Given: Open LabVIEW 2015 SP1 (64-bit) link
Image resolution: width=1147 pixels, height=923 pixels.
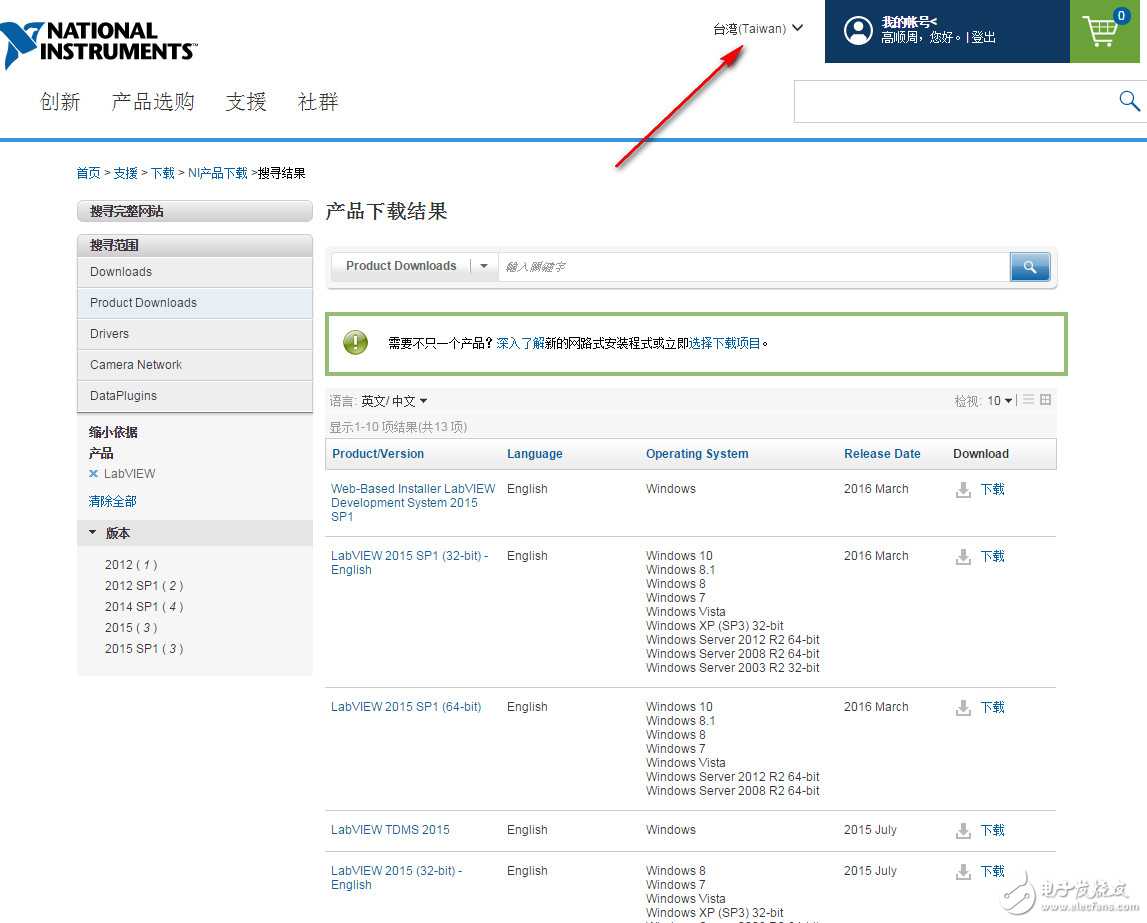Looking at the screenshot, I should pos(406,707).
